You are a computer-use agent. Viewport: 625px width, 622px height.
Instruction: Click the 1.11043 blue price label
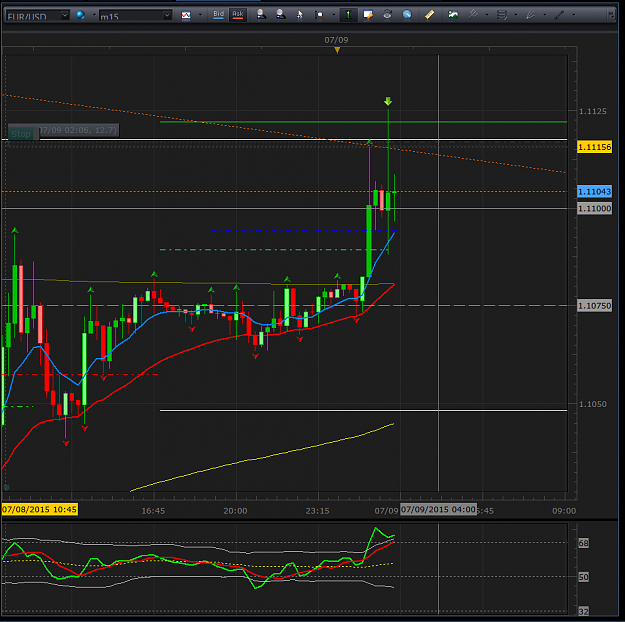pos(594,192)
